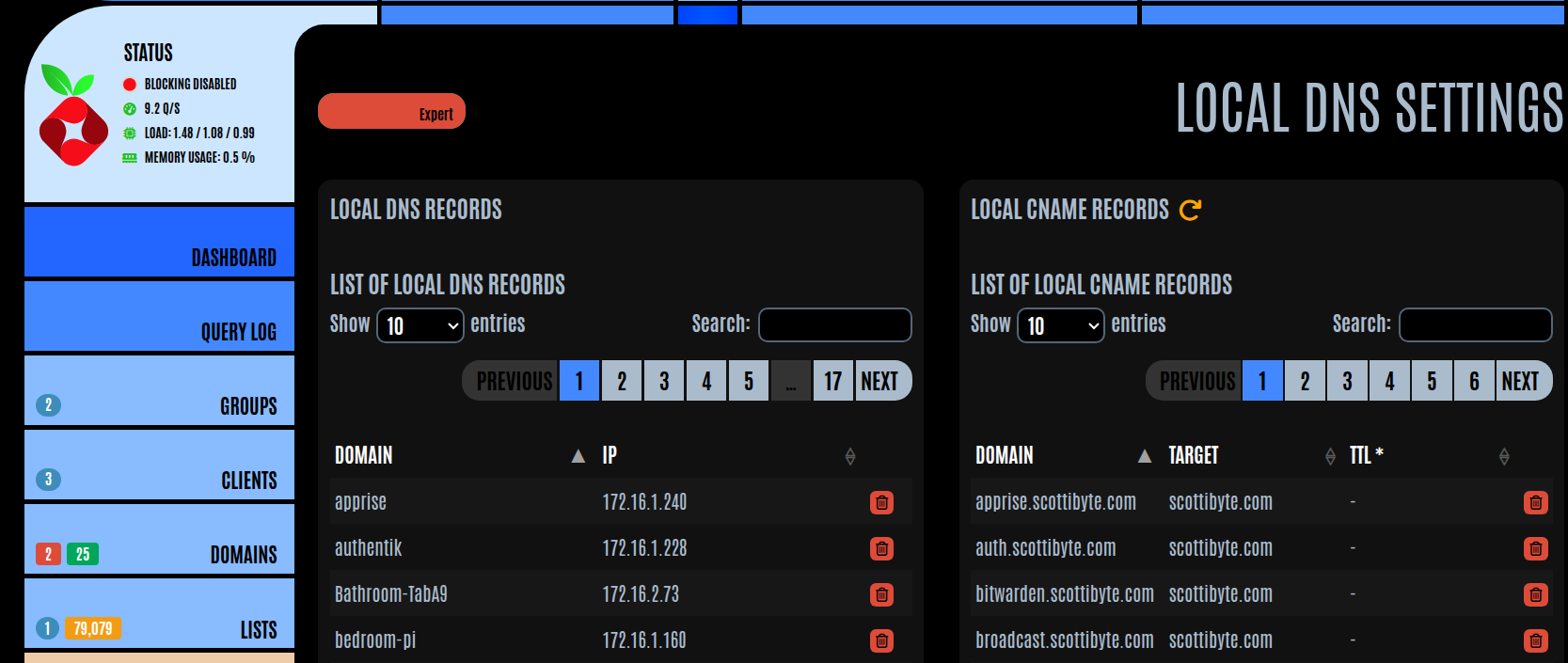The image size is (1568, 663).
Task: Open DNS records entries-per-page dropdown
Action: (x=420, y=325)
